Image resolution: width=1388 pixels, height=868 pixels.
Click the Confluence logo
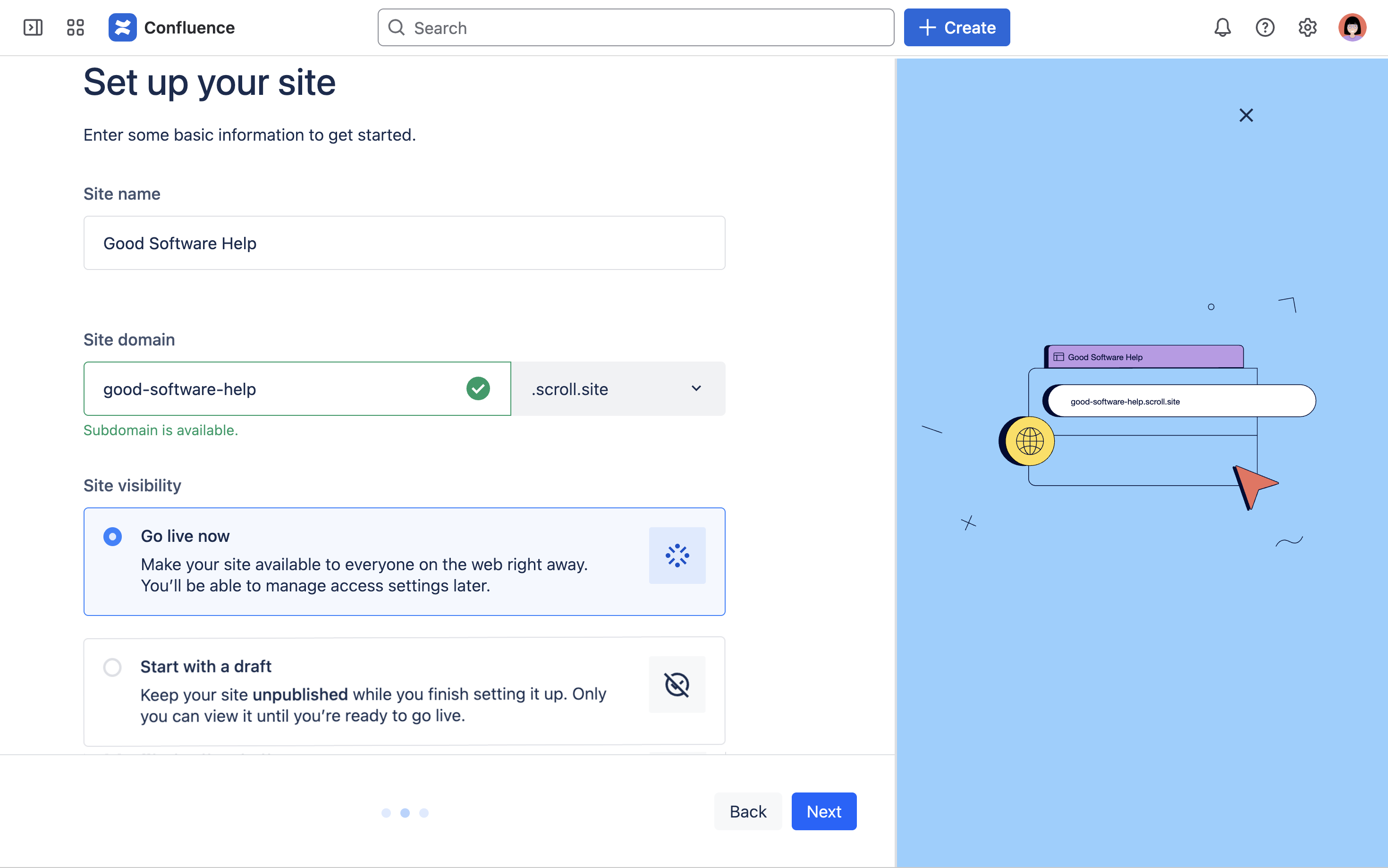pyautogui.click(x=123, y=27)
